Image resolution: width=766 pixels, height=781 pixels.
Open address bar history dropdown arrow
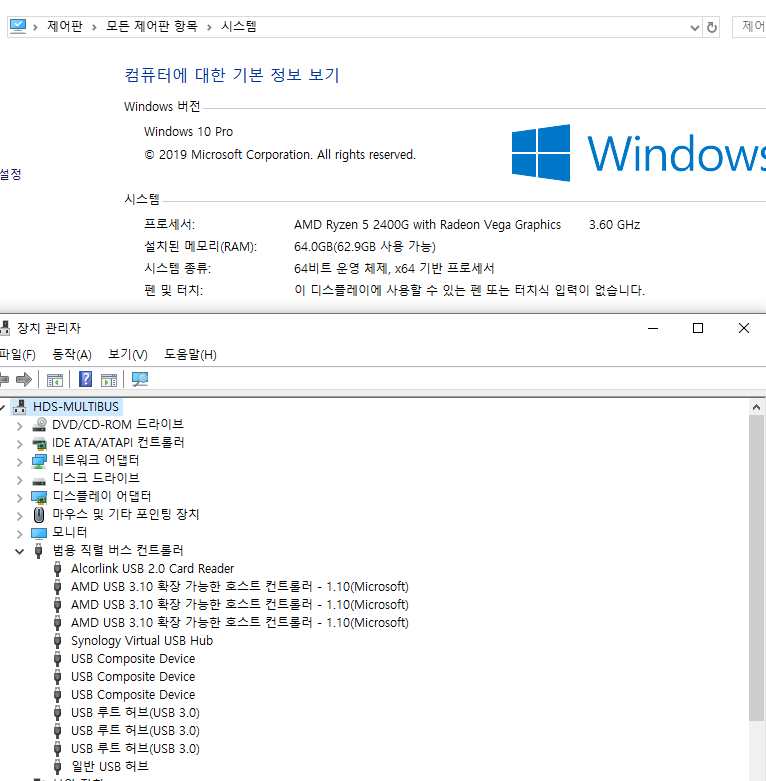coord(695,28)
